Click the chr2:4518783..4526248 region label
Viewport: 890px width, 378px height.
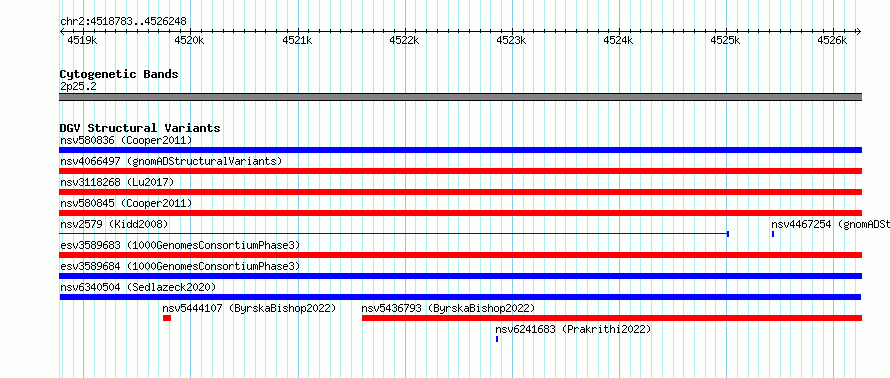coord(123,22)
